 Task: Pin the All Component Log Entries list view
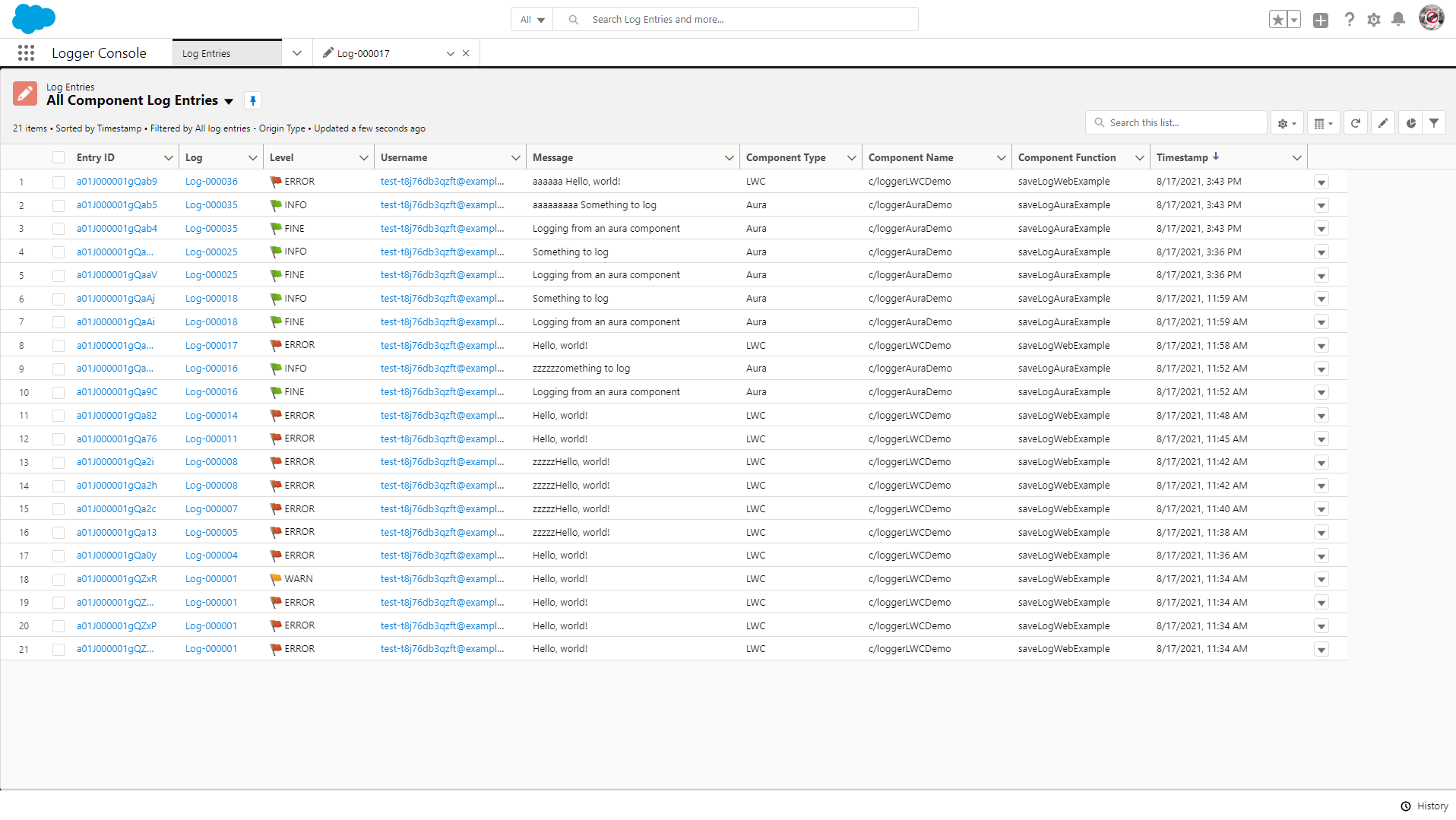(x=253, y=100)
